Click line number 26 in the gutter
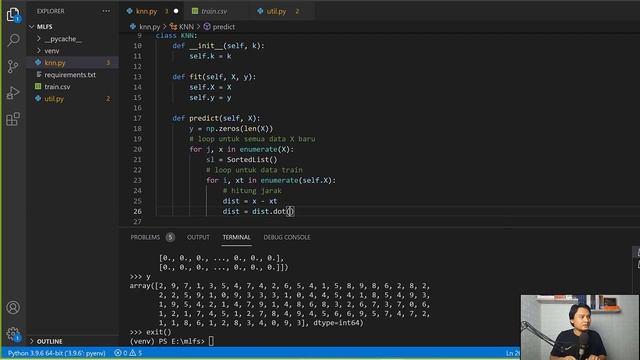This screenshot has height=360, width=640. pos(137,211)
